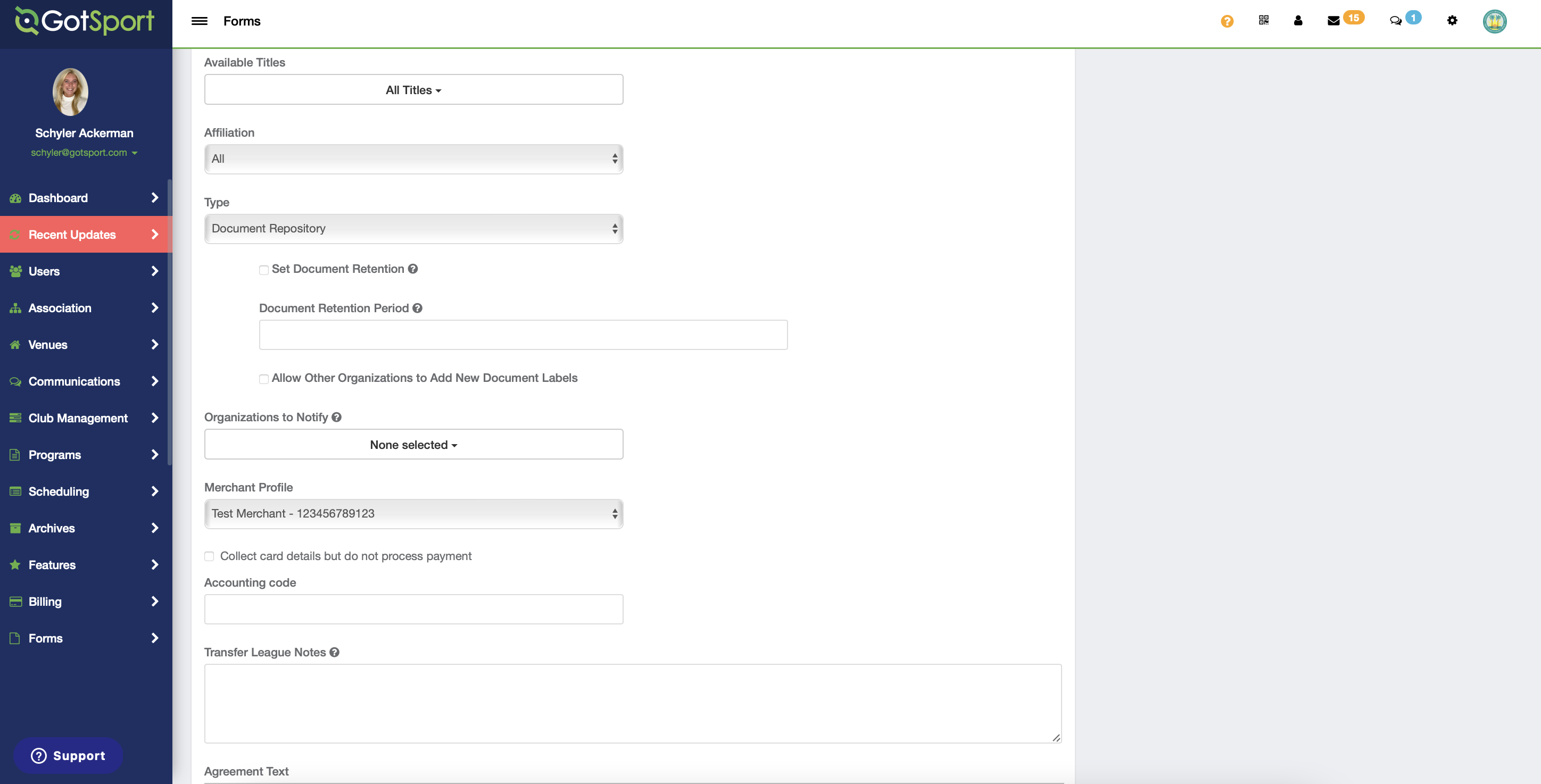
Task: Click the Billing credit card icon
Action: [x=15, y=602]
